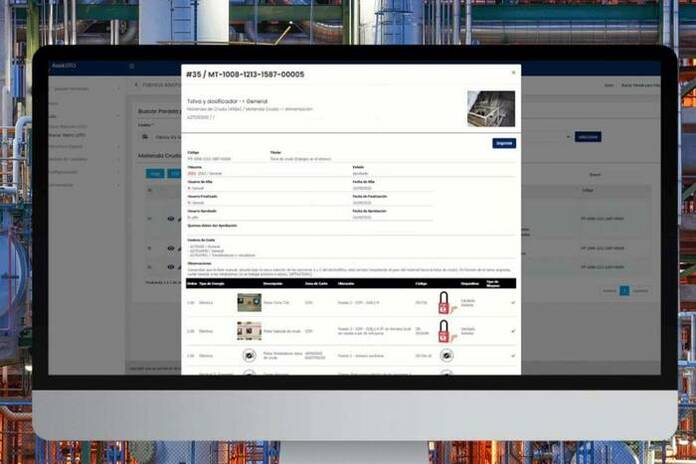Click the blue Imprimir button
The width and height of the screenshot is (696, 464).
504,143
